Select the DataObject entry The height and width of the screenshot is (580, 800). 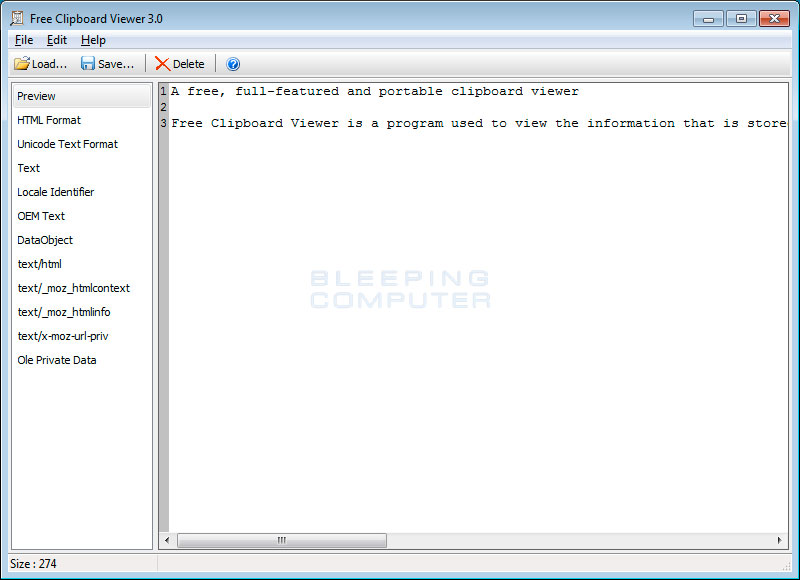tap(45, 240)
